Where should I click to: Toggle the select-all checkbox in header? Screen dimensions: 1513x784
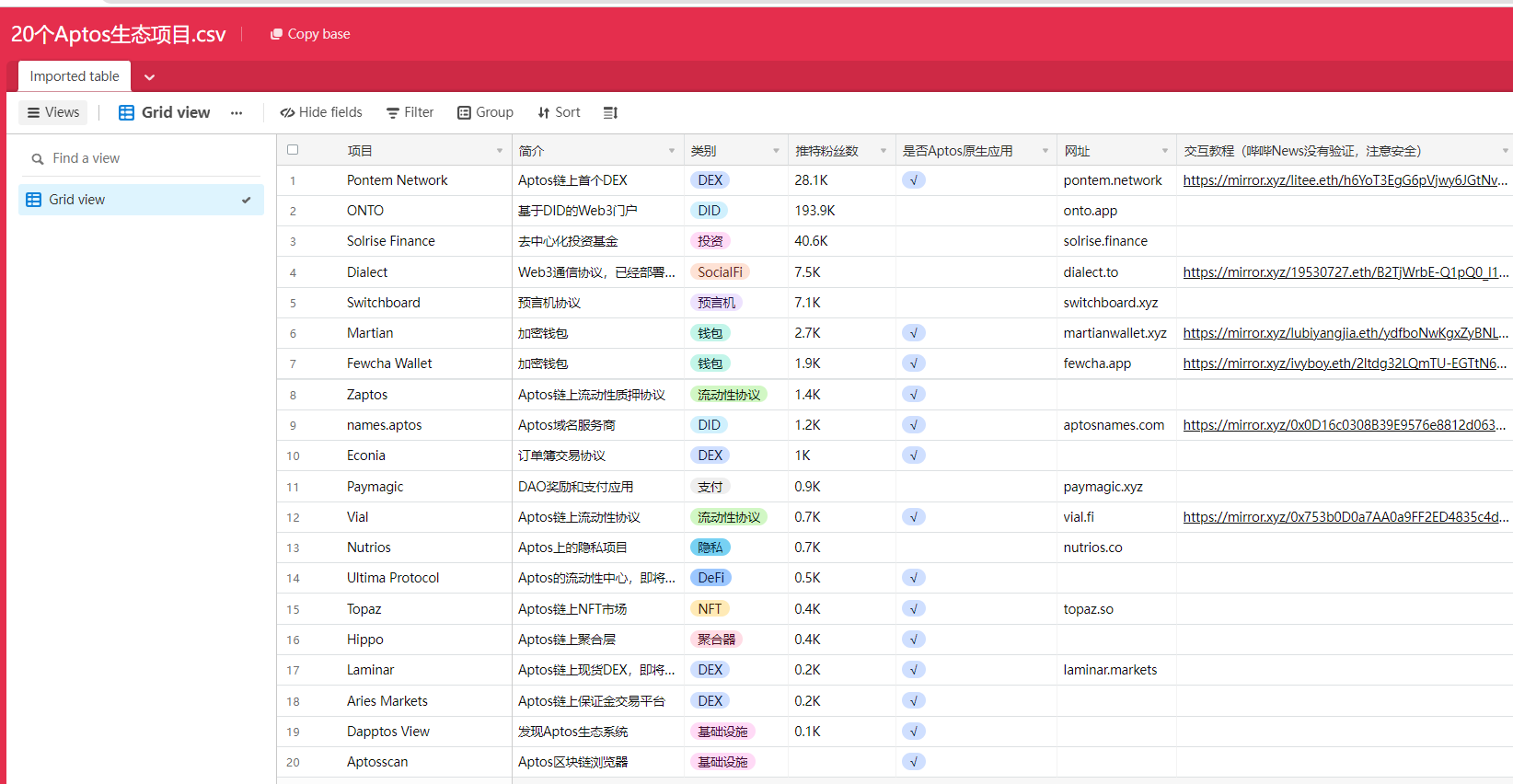pos(293,150)
